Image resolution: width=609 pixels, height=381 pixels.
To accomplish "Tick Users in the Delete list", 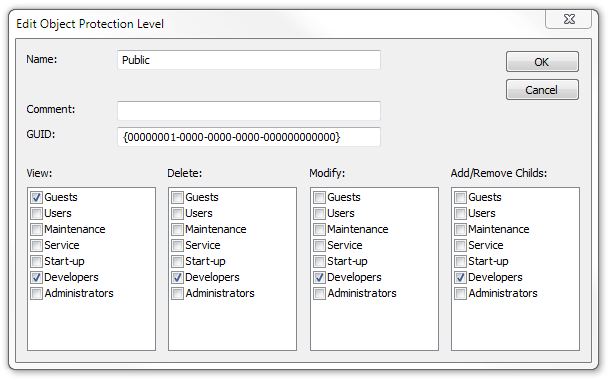I will tap(177, 213).
